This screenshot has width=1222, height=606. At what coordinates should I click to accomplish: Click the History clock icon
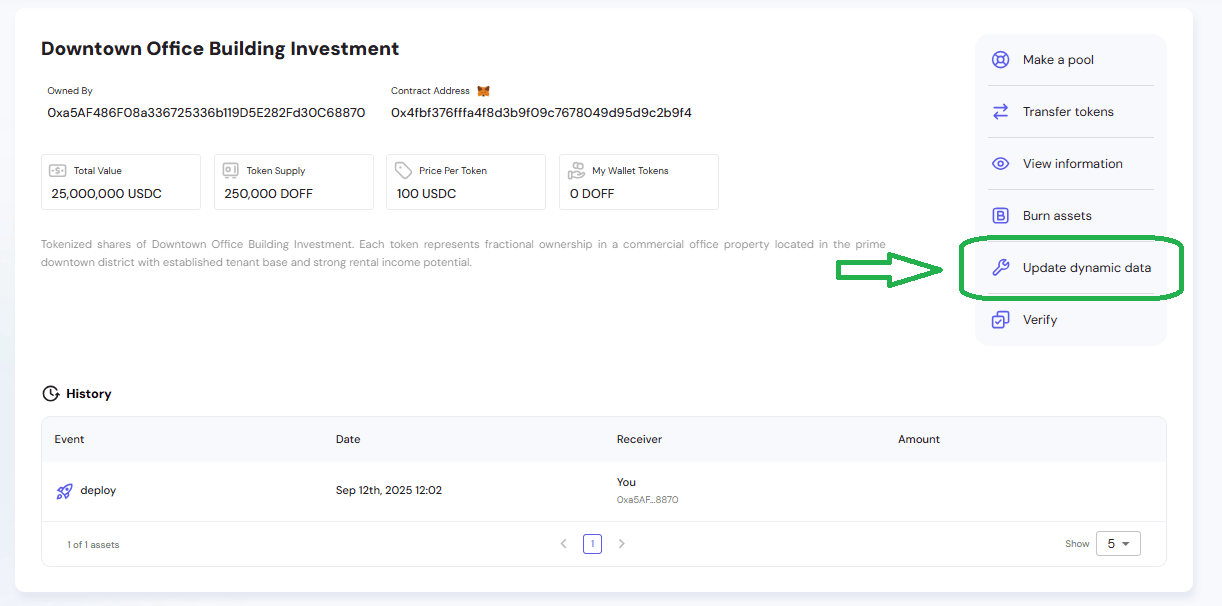click(x=50, y=394)
